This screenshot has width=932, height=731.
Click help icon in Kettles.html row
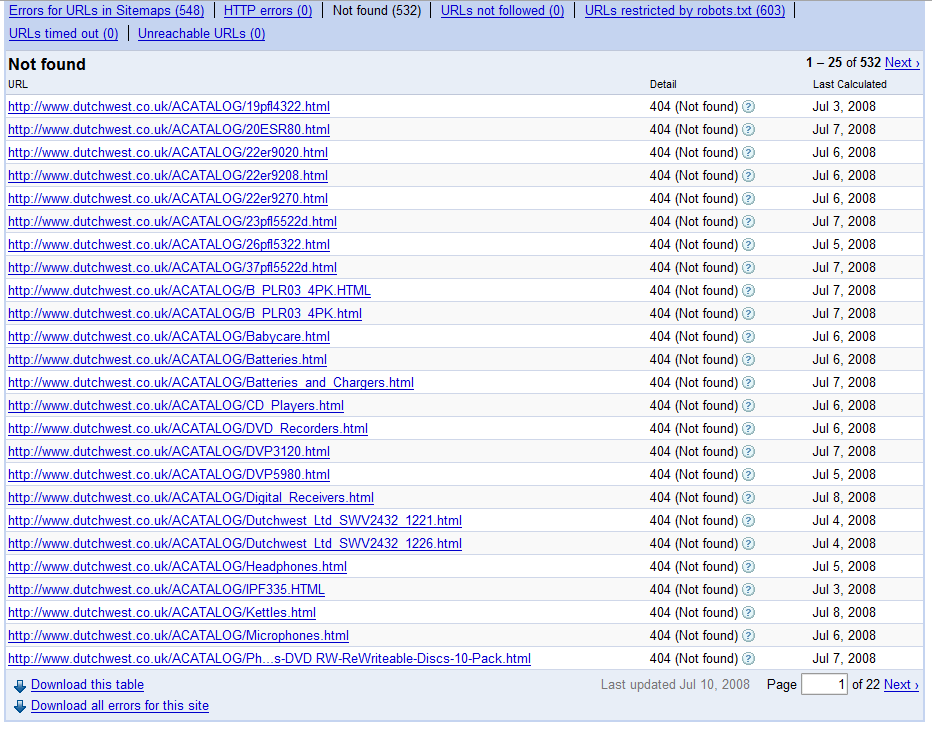(x=748, y=613)
